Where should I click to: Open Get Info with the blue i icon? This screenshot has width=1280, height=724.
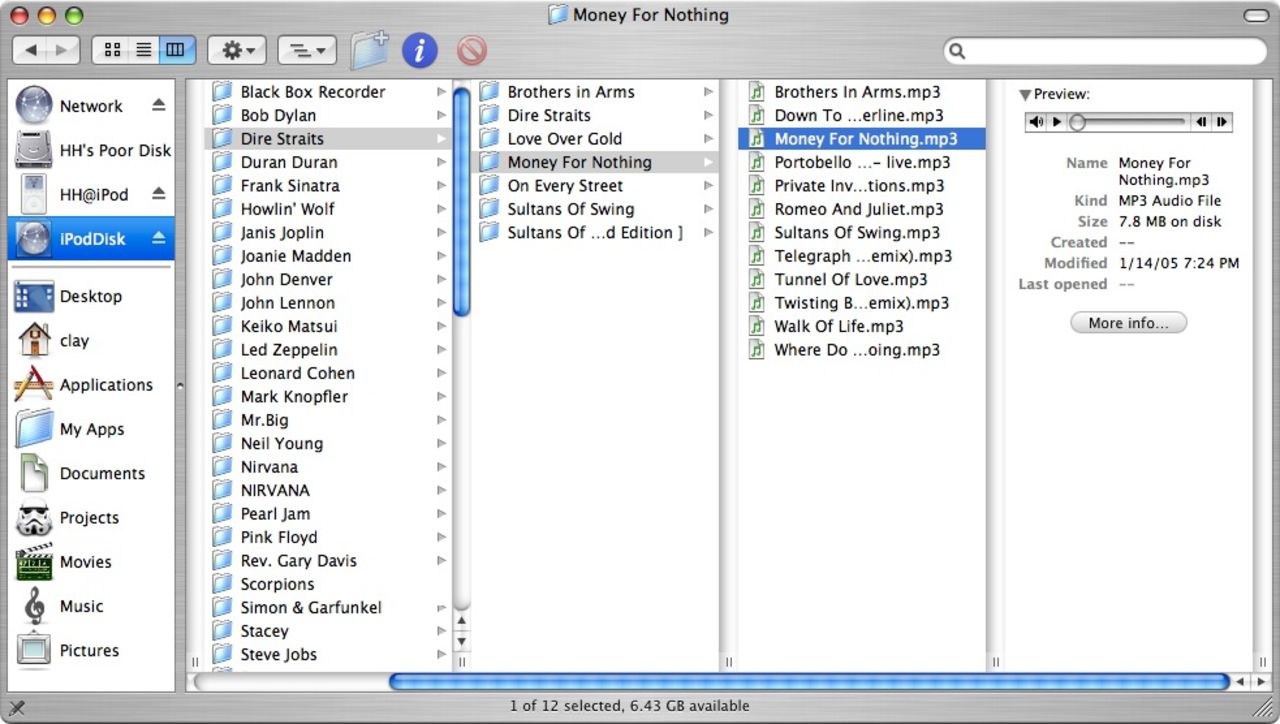420,50
